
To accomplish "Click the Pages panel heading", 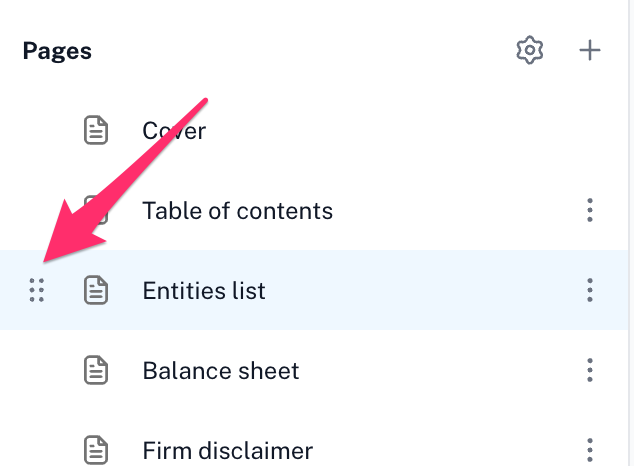I will (x=57, y=51).
